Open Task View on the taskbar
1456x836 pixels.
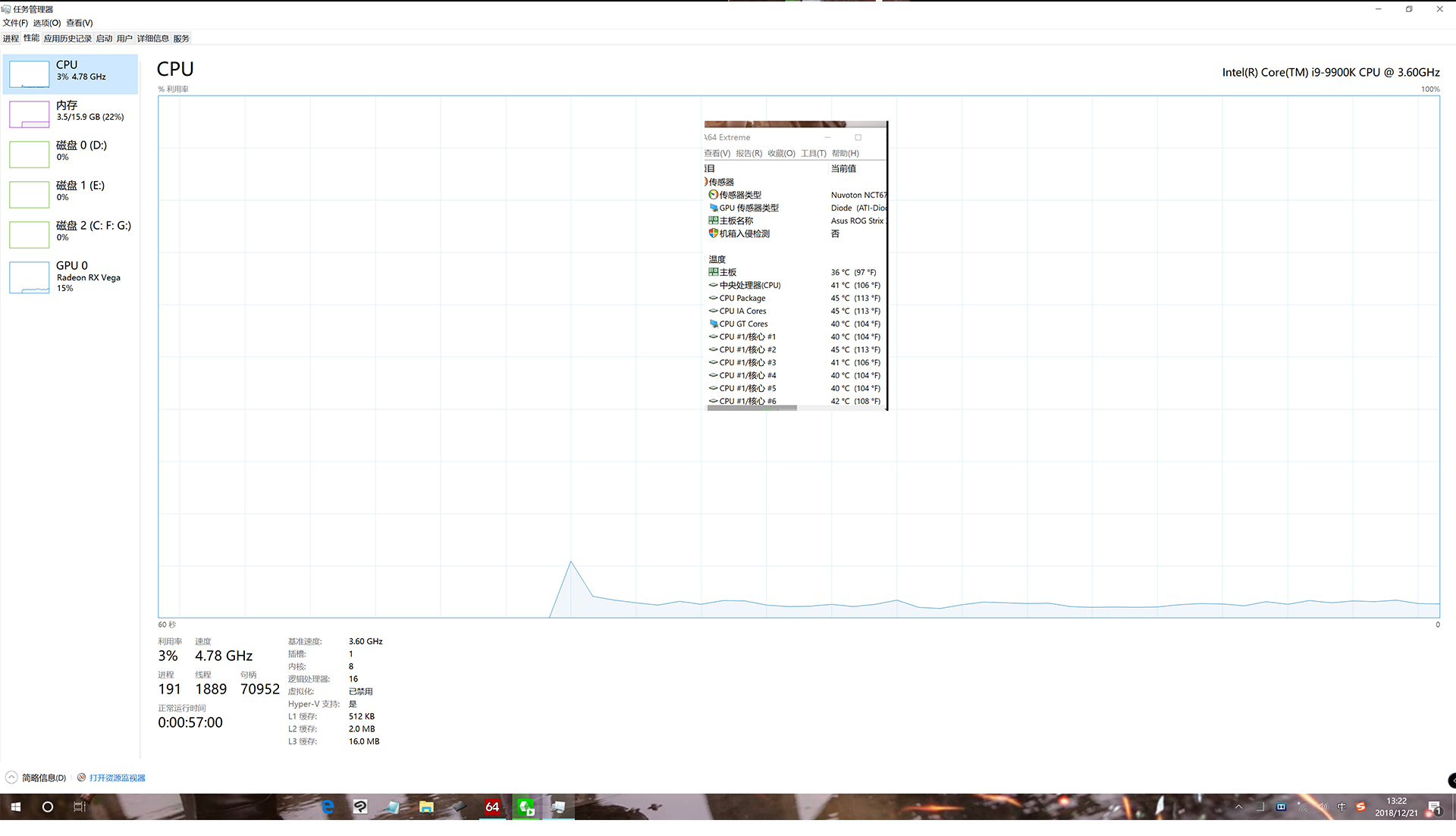tap(79, 807)
